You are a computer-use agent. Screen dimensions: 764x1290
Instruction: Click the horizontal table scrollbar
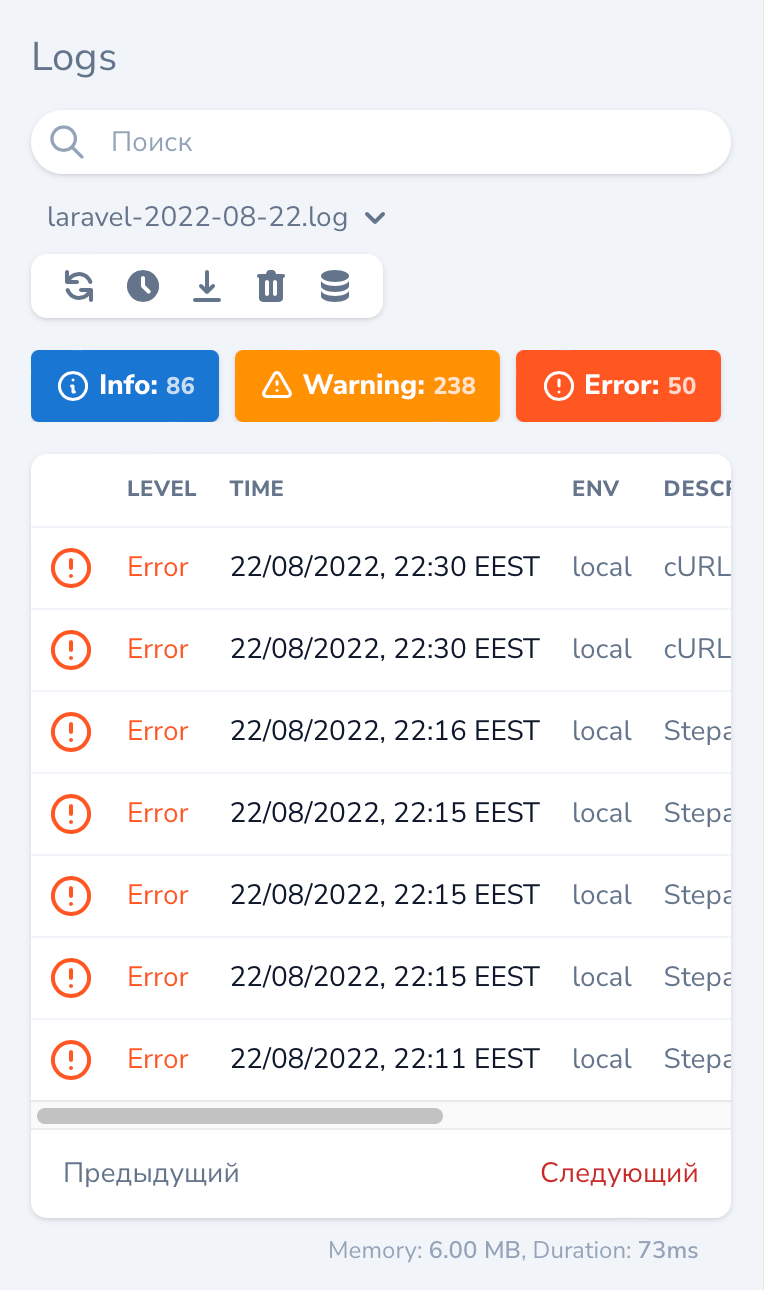(240, 1115)
